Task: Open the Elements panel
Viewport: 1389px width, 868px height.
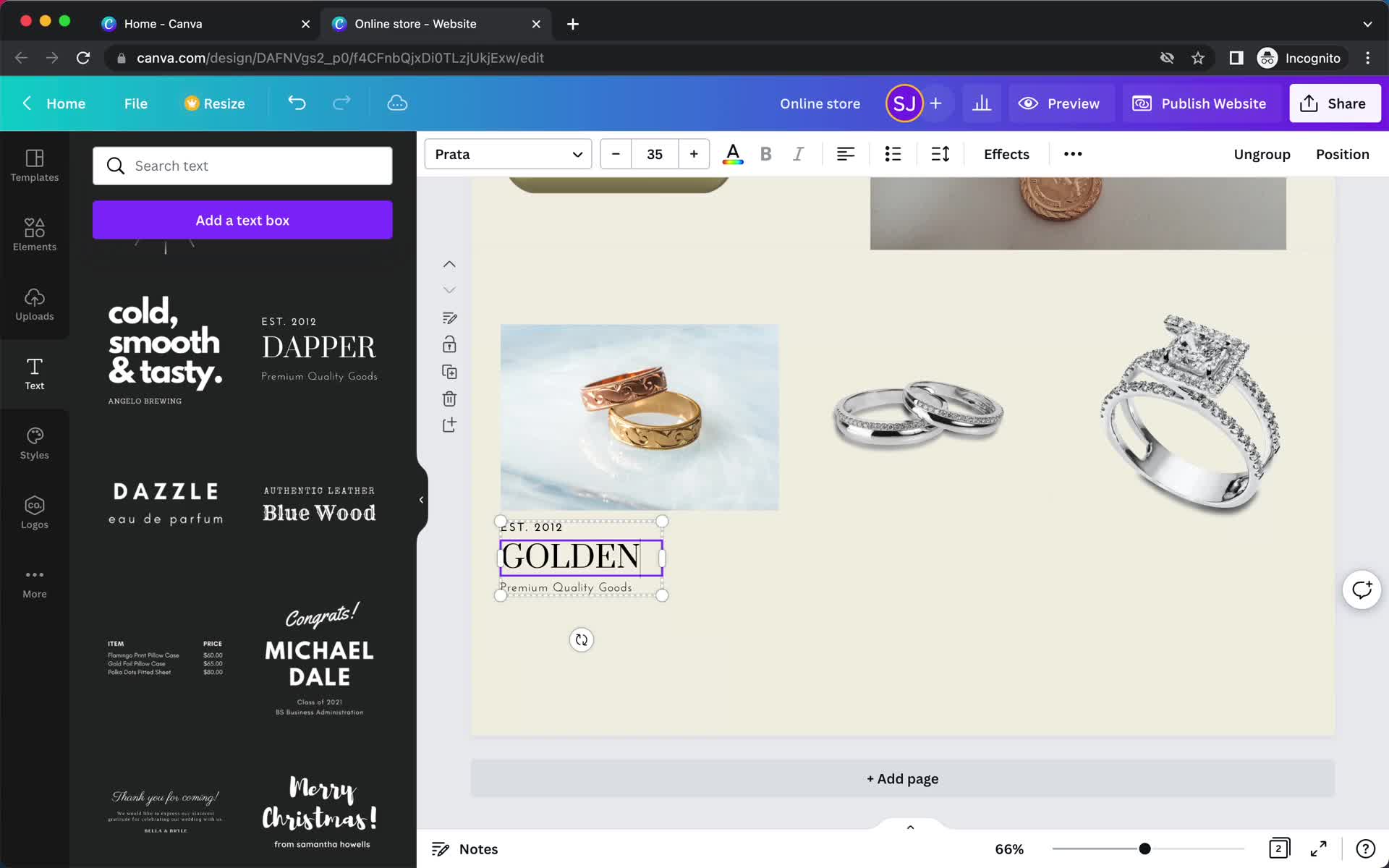Action: [x=34, y=235]
